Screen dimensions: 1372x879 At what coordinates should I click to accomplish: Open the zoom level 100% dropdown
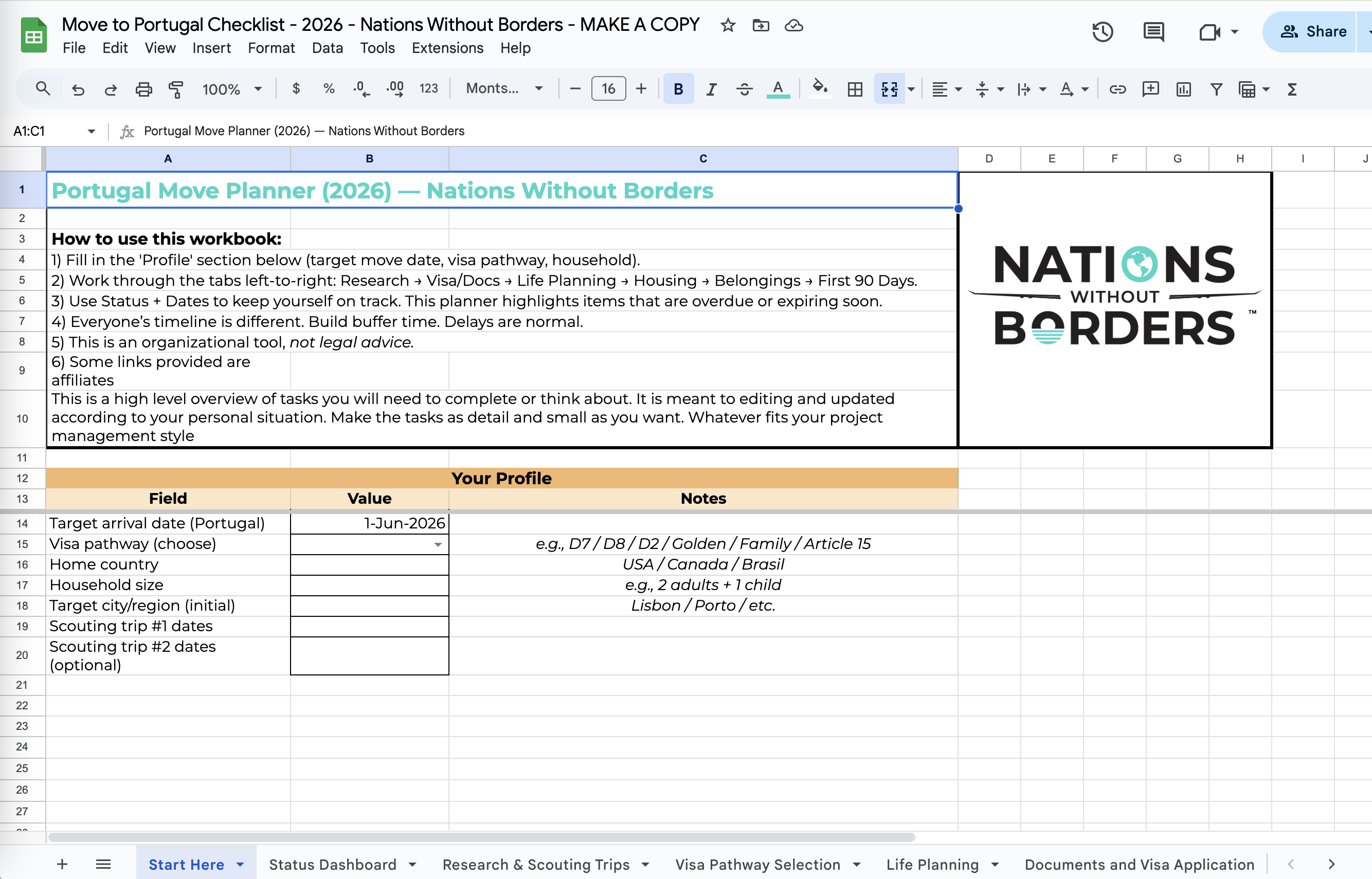(x=232, y=89)
